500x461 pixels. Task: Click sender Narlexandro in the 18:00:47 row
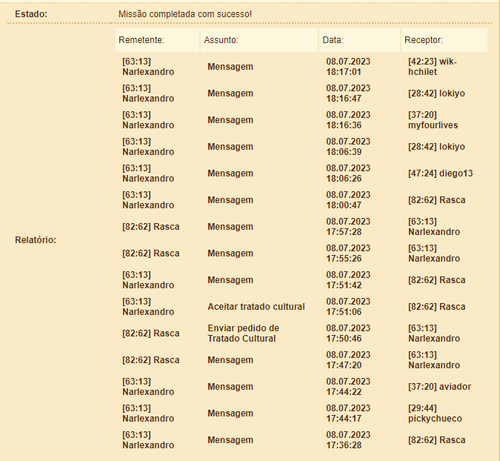pos(148,200)
